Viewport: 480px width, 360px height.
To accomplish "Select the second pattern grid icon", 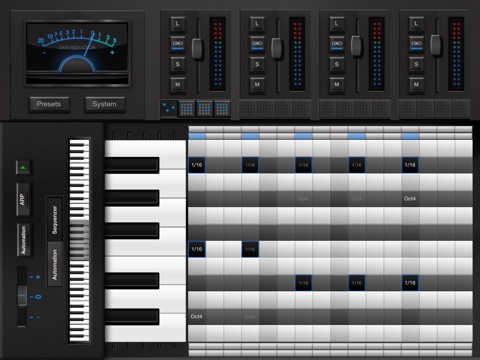I will click(x=187, y=108).
